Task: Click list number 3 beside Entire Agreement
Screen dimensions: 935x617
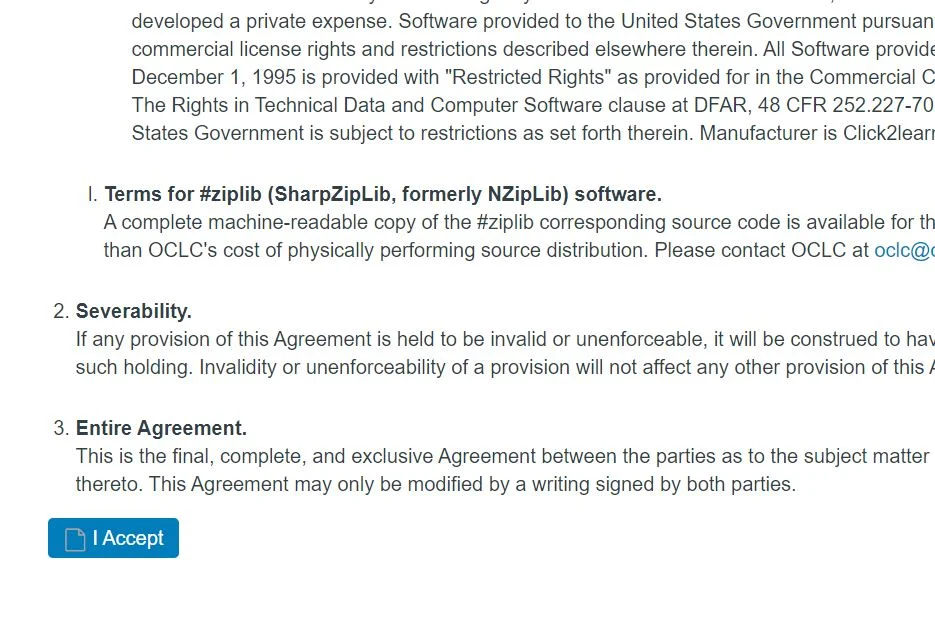Action: [x=60, y=428]
